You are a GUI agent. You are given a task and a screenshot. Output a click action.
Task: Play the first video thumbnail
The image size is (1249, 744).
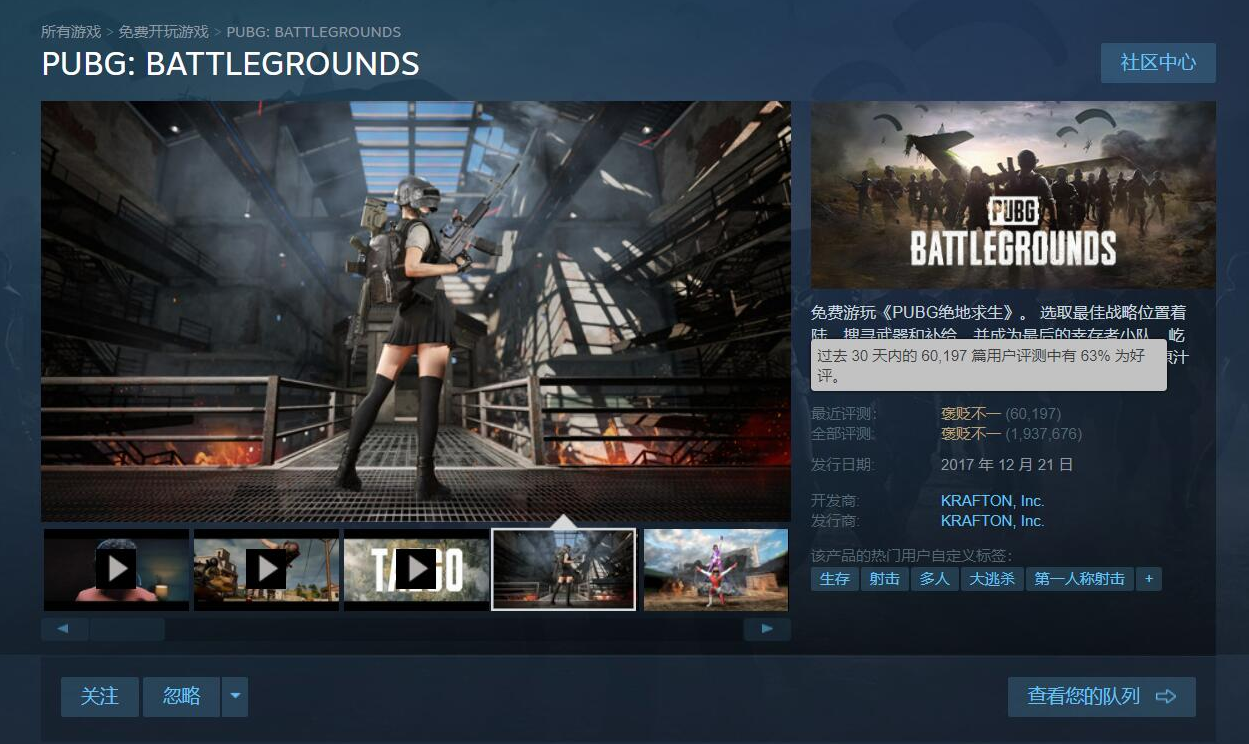[116, 569]
